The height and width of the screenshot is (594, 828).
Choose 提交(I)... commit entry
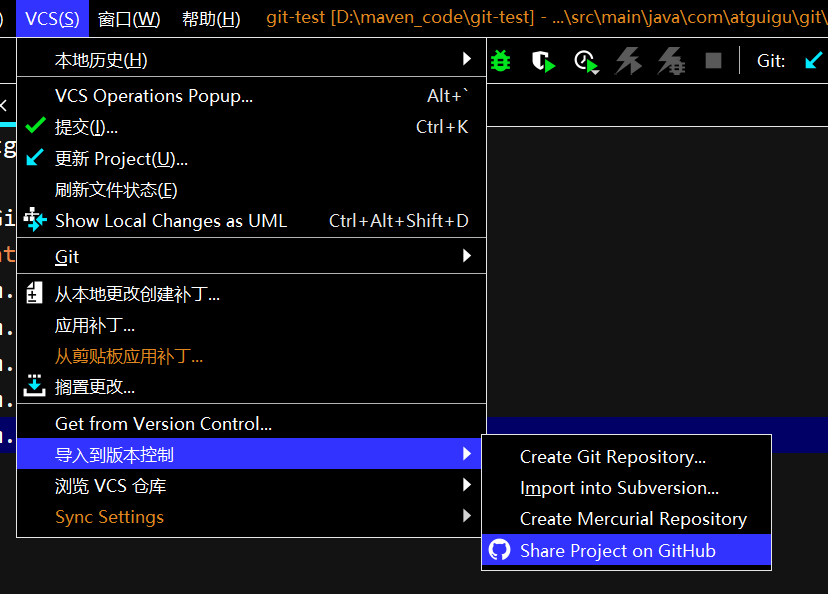coord(251,127)
